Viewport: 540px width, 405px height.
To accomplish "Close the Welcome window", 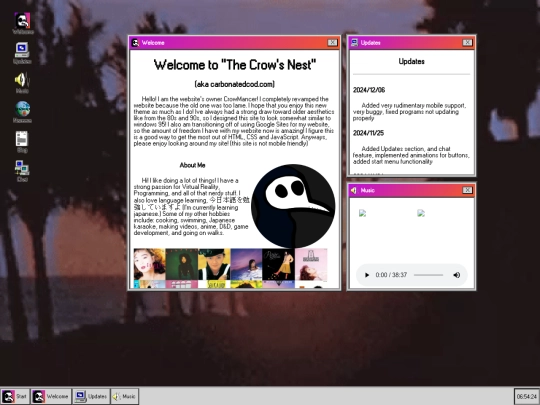I will [332, 42].
